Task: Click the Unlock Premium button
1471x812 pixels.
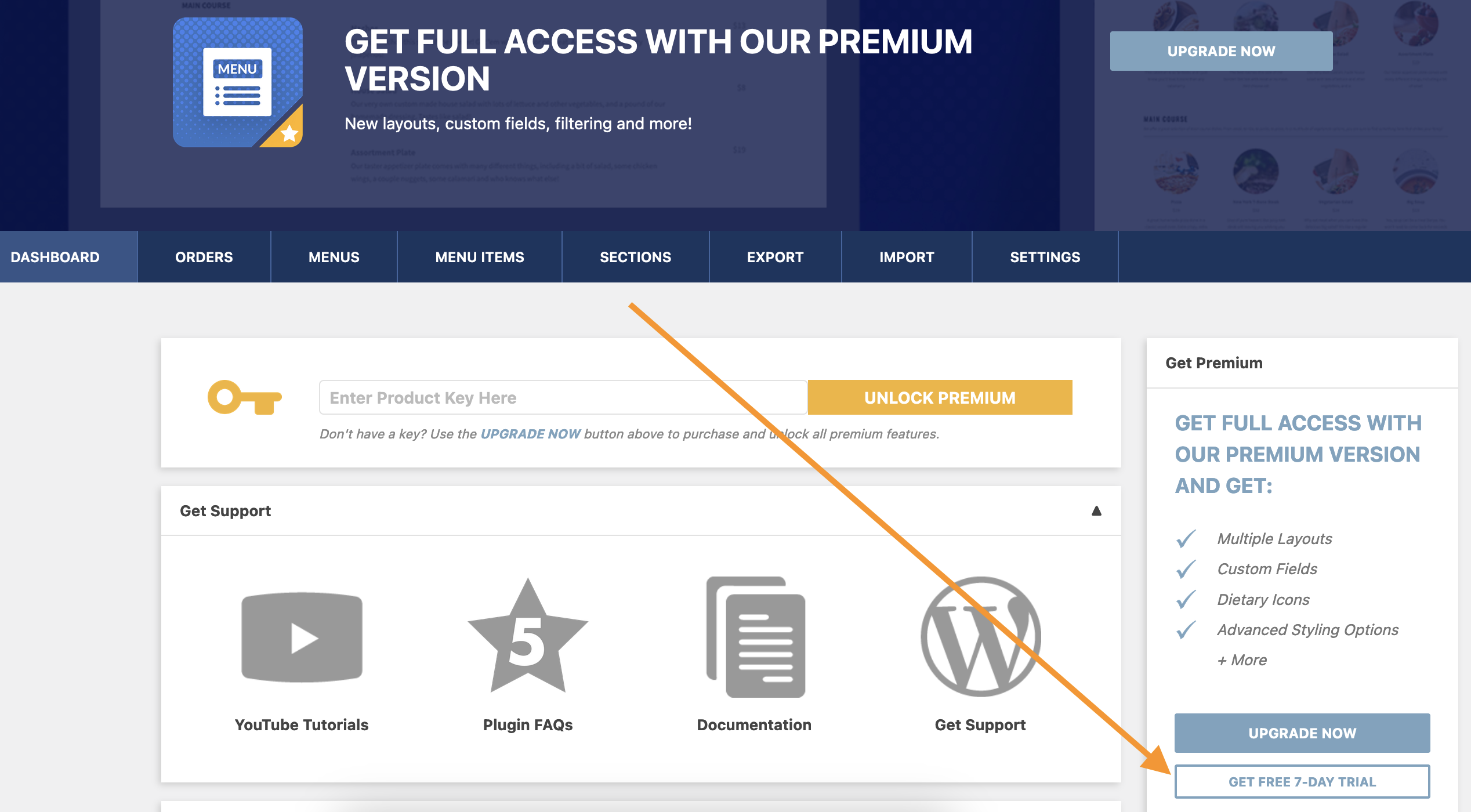Action: coord(940,397)
